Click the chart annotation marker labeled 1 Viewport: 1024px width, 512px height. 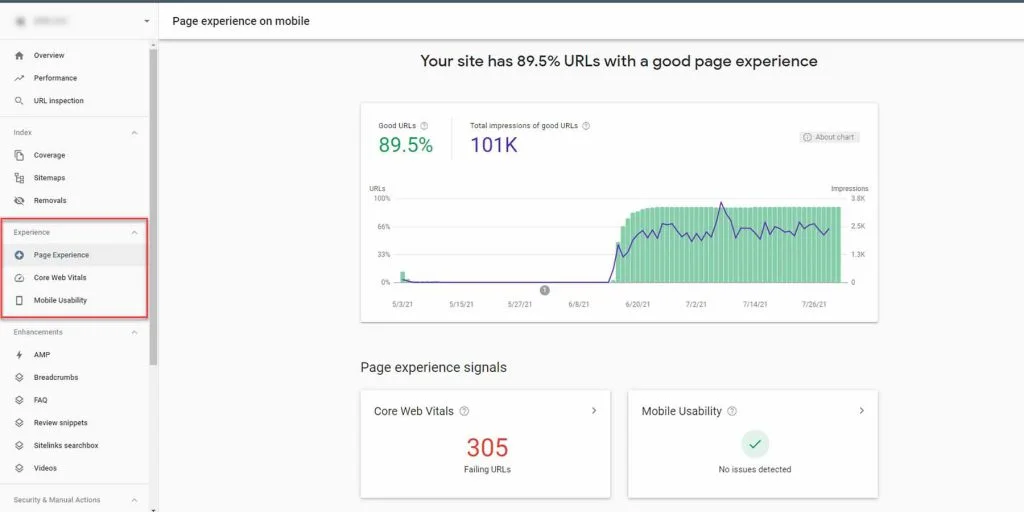545,290
